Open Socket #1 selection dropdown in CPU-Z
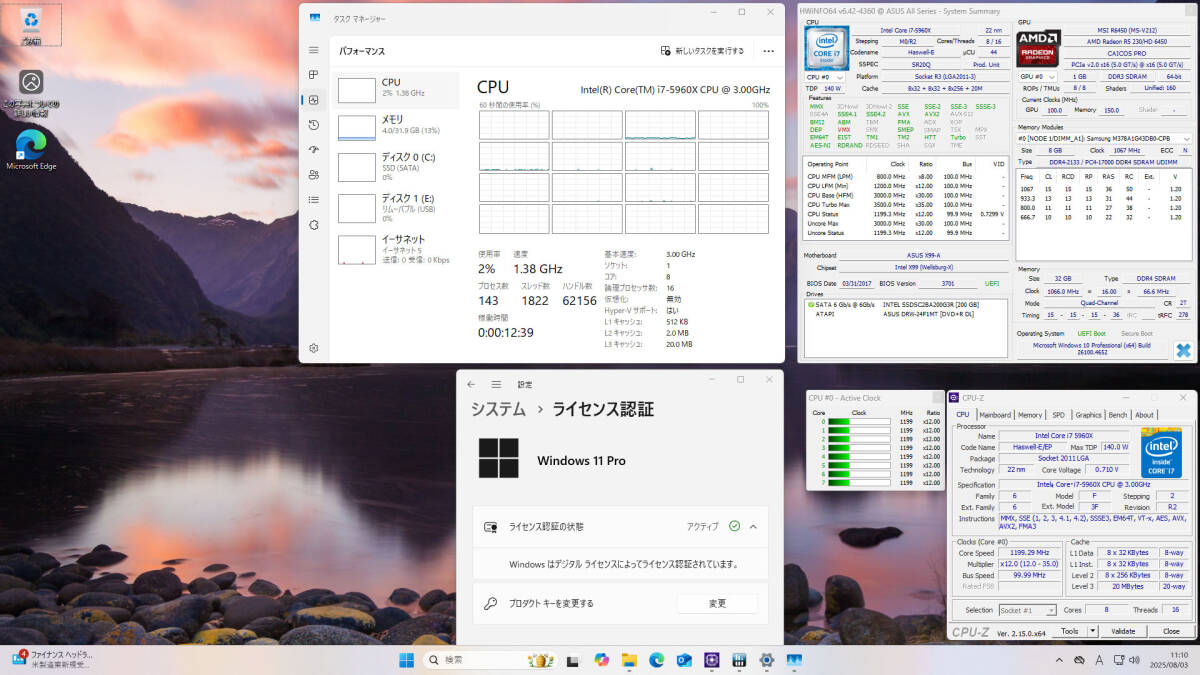The height and width of the screenshot is (675, 1200). [1027, 610]
